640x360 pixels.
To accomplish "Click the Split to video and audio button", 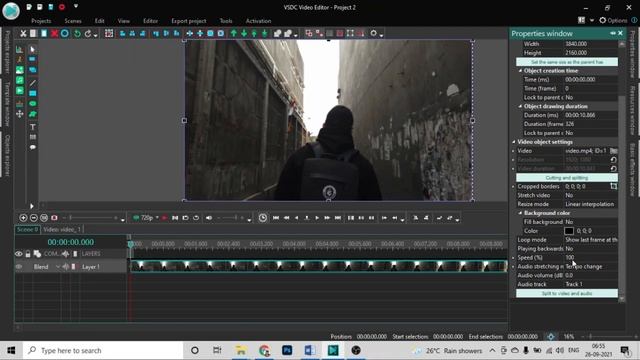I will [x=567, y=293].
